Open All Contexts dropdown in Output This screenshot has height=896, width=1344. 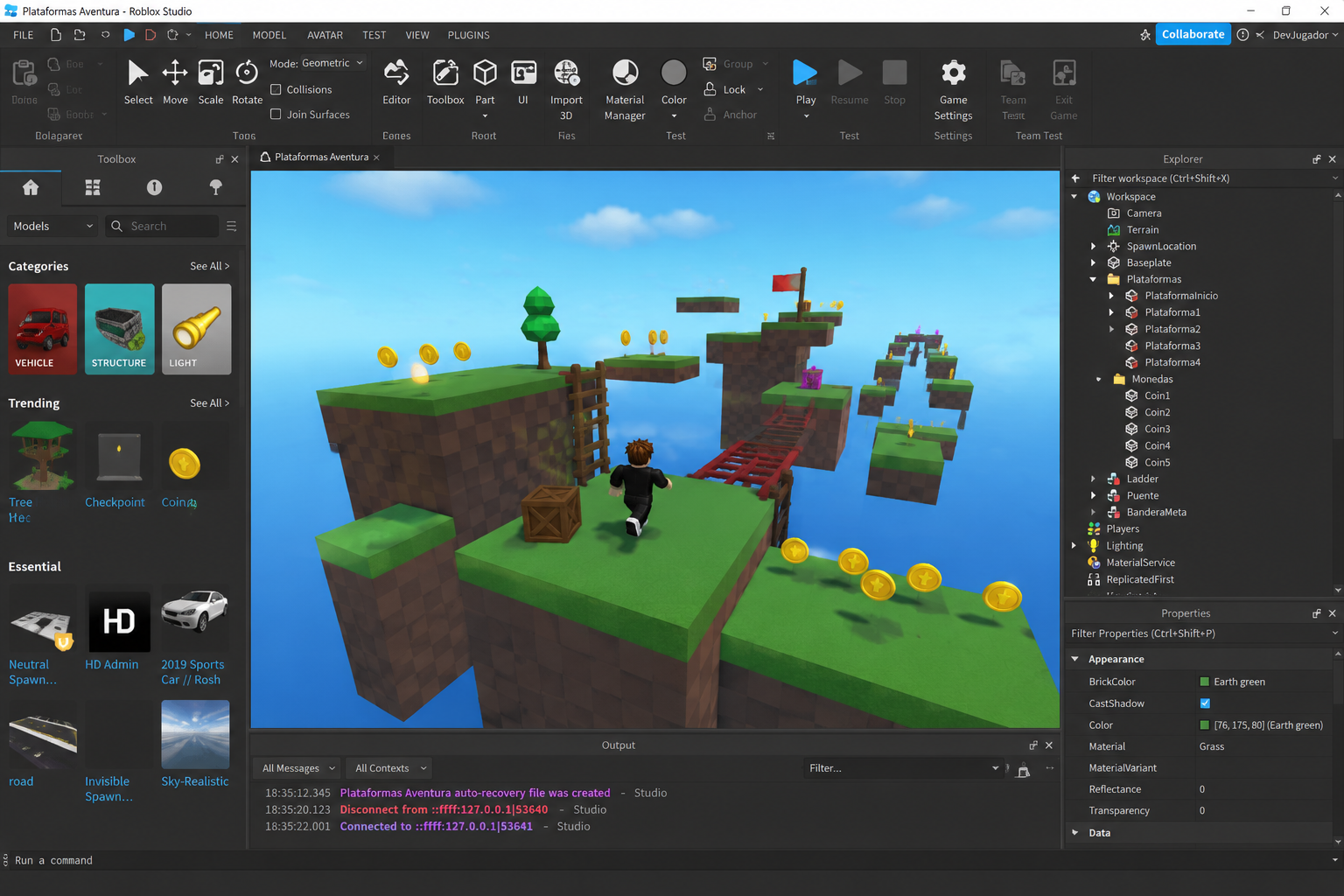coord(390,768)
